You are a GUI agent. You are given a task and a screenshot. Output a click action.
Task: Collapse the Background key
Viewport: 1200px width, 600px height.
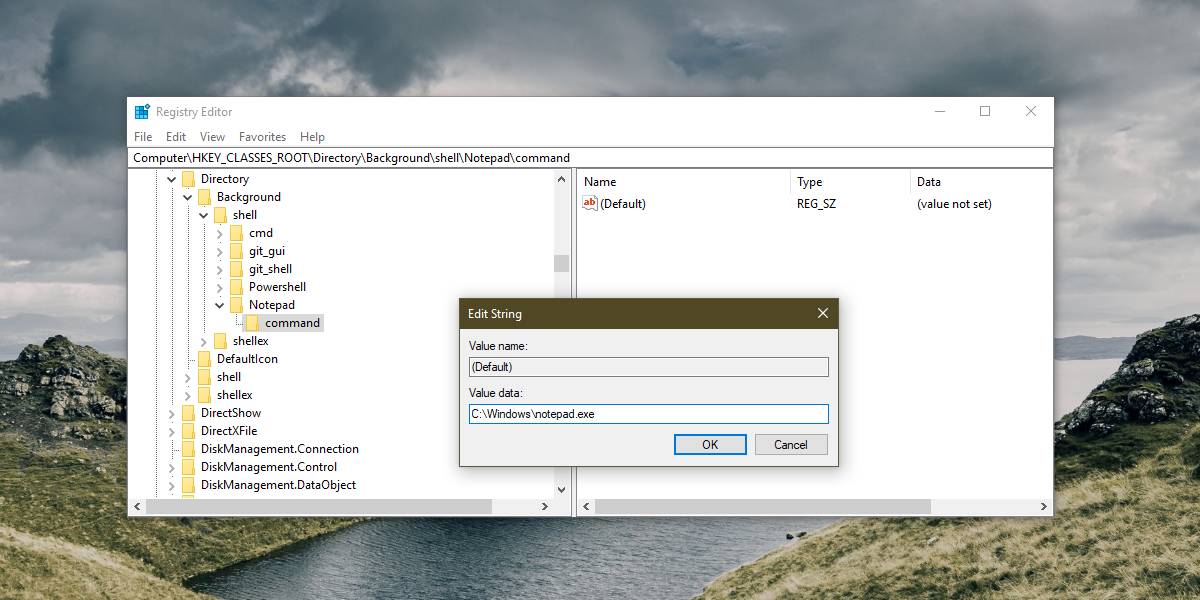click(x=188, y=197)
